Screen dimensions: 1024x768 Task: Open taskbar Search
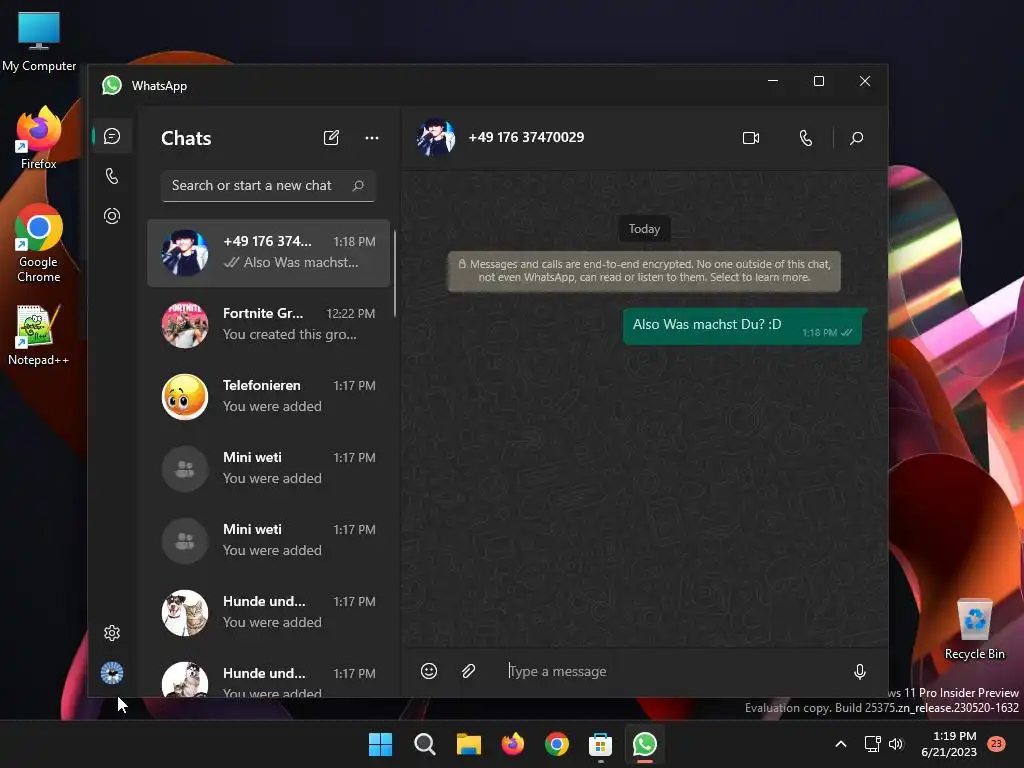pyautogui.click(x=424, y=744)
